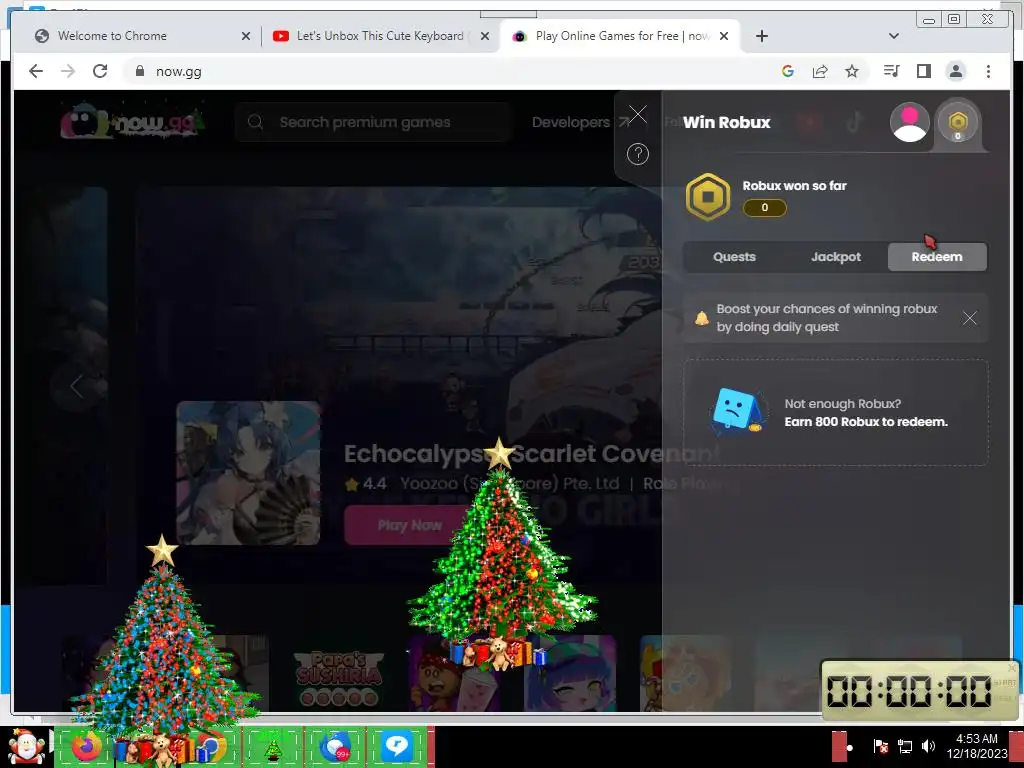This screenshot has width=1024, height=768.
Task: Open the Echocalypse game thumbnail
Action: pos(248,473)
